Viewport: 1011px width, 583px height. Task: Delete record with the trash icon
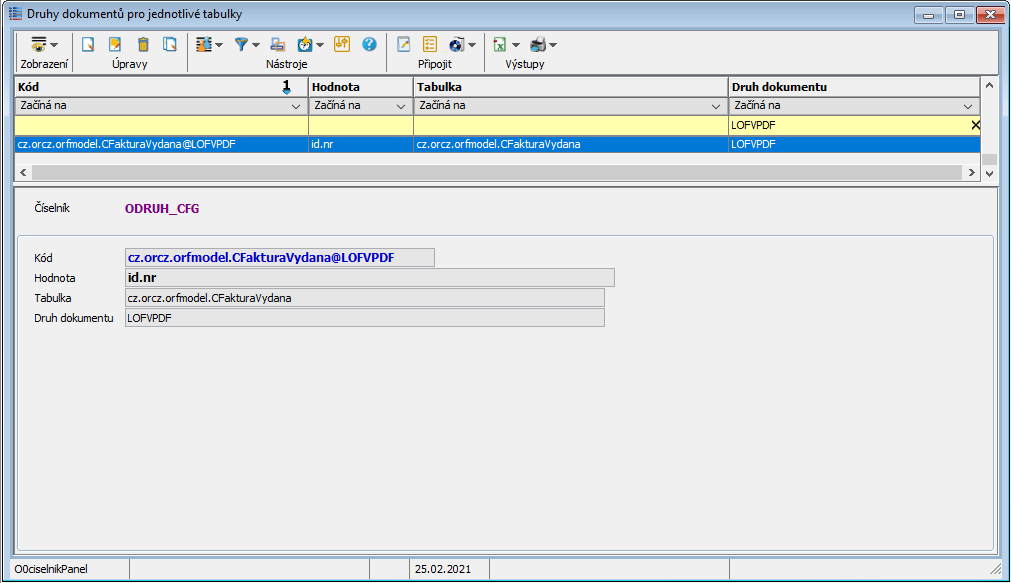143,45
